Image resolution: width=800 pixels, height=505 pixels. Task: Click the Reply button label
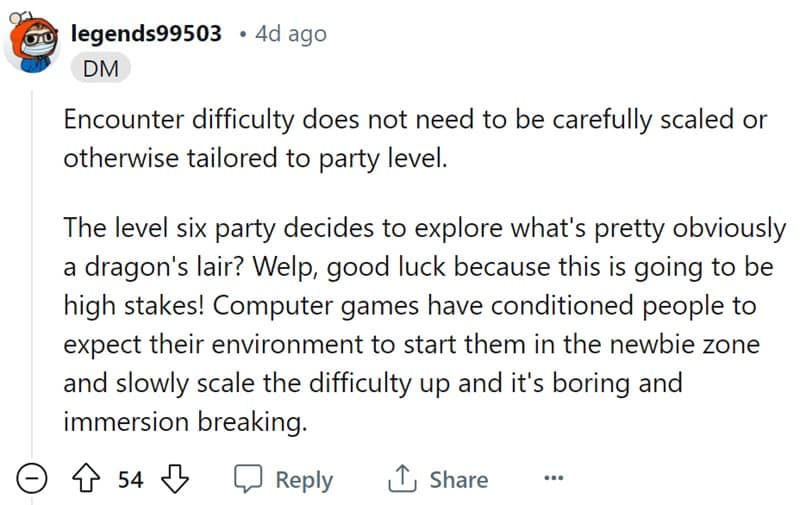[x=304, y=479]
